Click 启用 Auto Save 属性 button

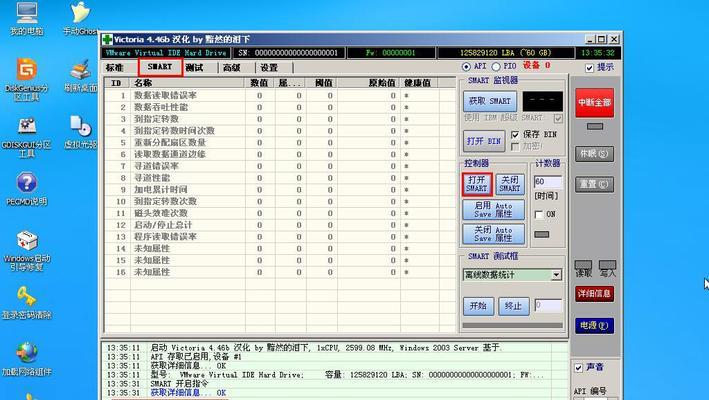493,210
